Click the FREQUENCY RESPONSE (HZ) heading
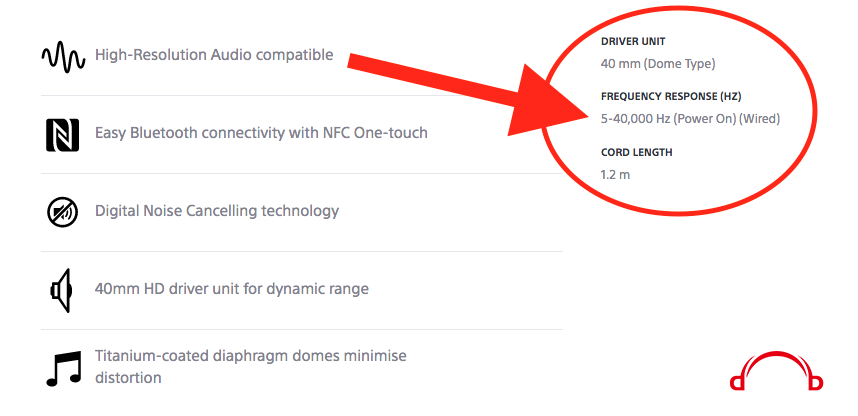The height and width of the screenshot is (416, 858). click(671, 97)
